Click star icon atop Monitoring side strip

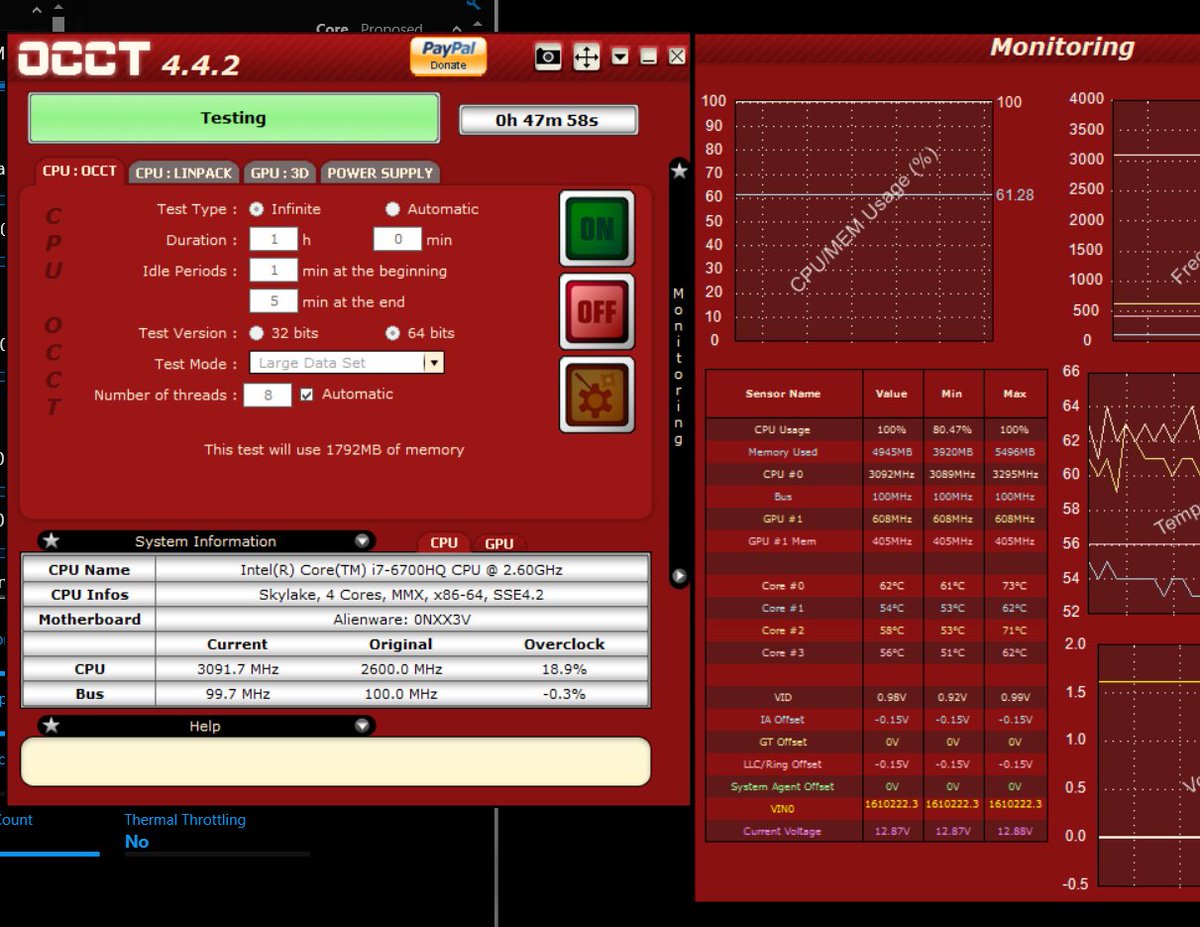[679, 170]
